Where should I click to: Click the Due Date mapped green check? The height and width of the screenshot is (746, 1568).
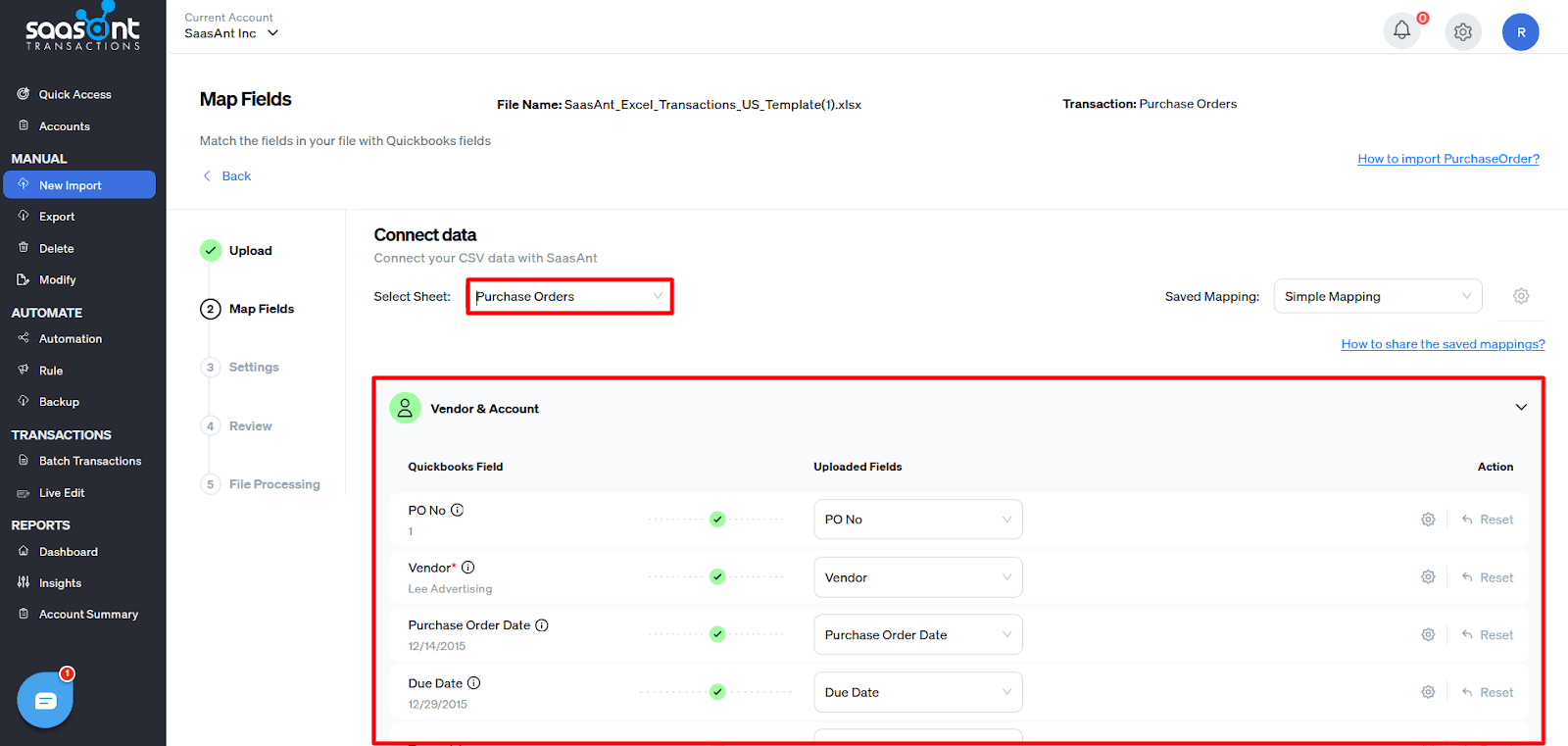pyautogui.click(x=717, y=692)
